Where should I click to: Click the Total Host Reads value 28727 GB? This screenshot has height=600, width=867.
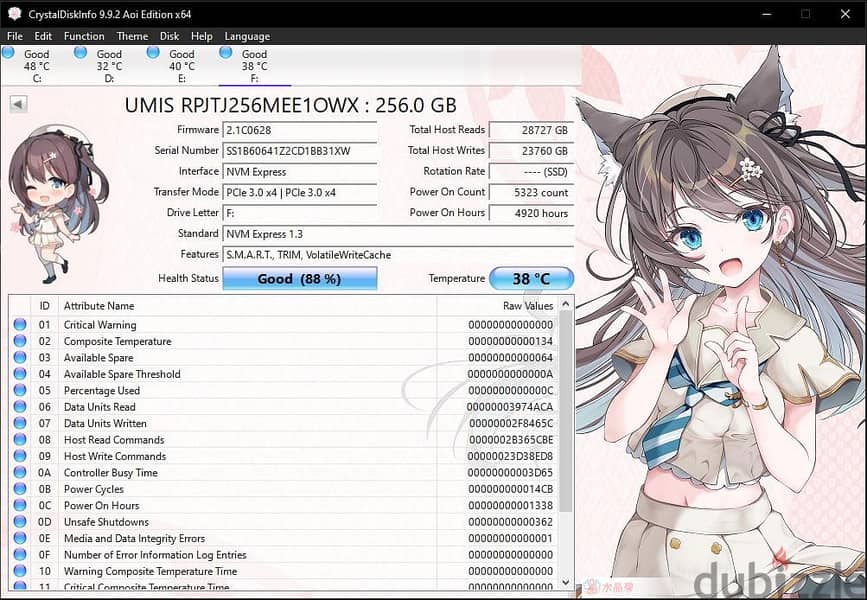tap(531, 131)
